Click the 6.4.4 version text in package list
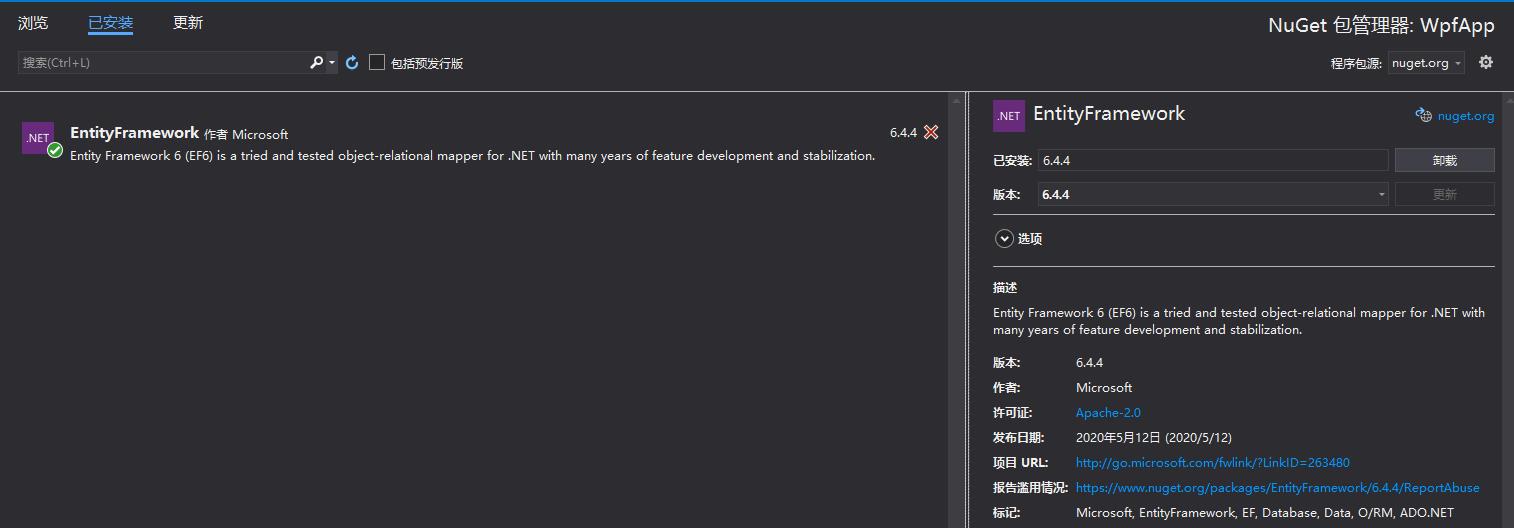 pyautogui.click(x=903, y=132)
